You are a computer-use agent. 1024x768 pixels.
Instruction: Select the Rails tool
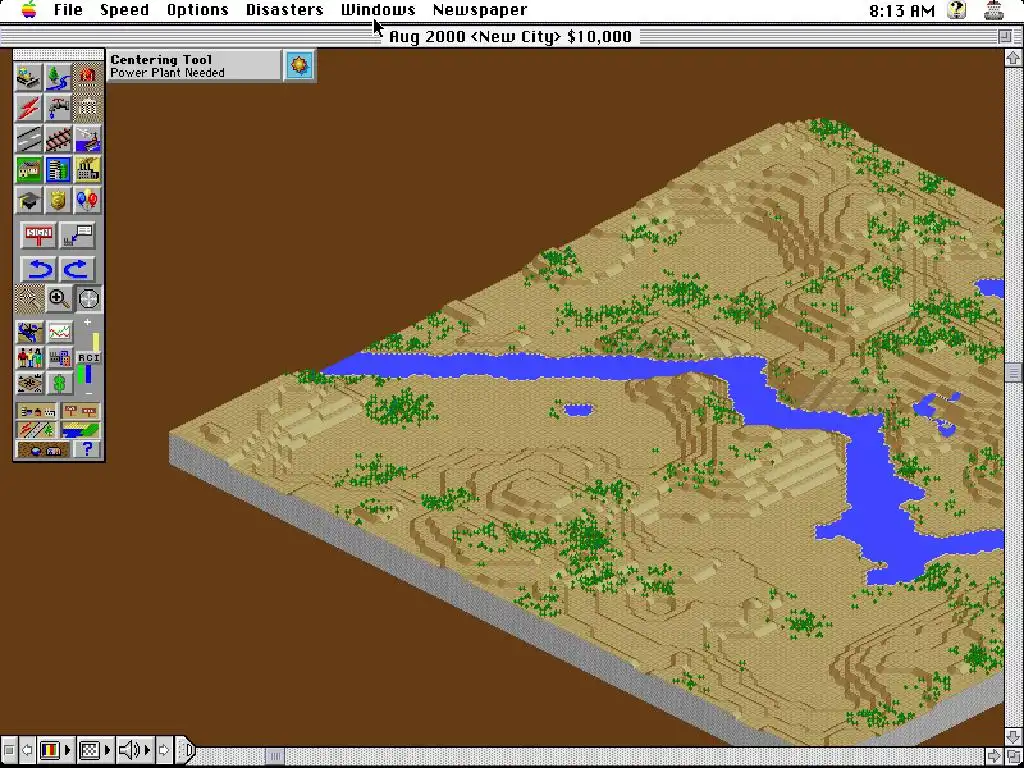pos(58,138)
